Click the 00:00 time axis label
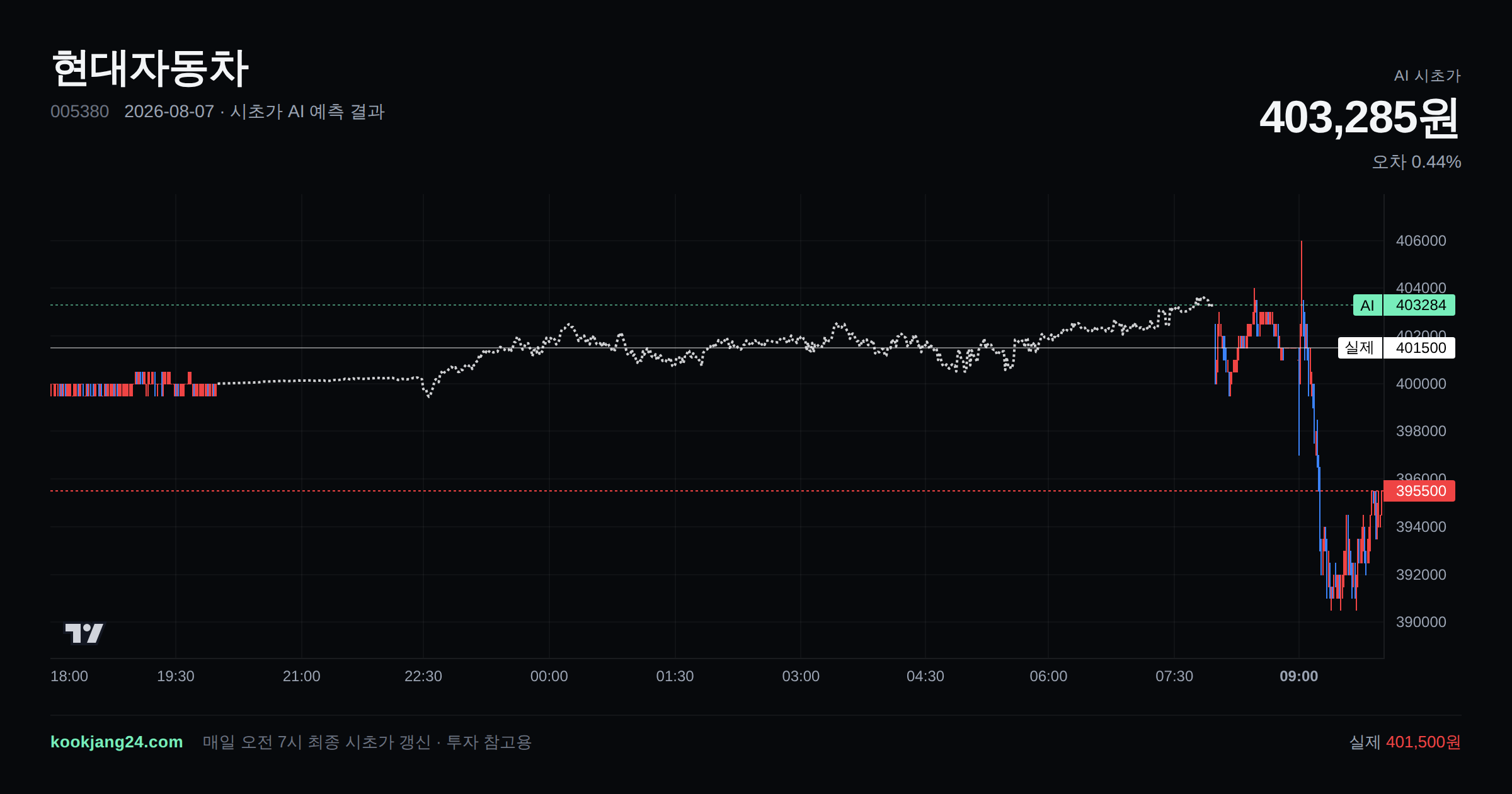 [x=549, y=676]
